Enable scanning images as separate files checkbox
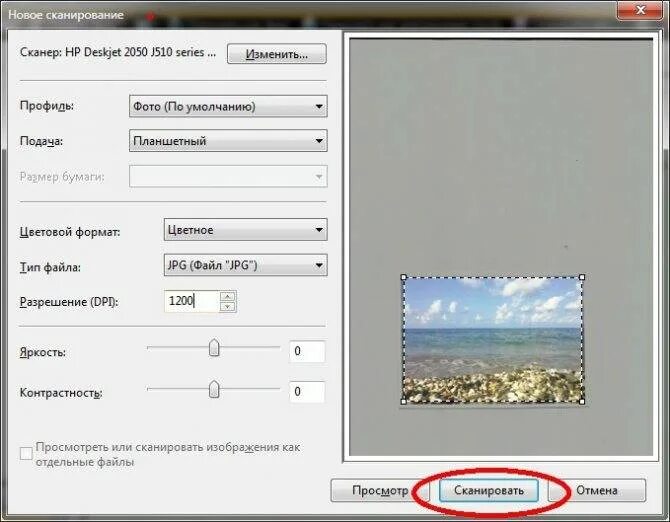Screen dimensions: 670x522 coord(26,454)
